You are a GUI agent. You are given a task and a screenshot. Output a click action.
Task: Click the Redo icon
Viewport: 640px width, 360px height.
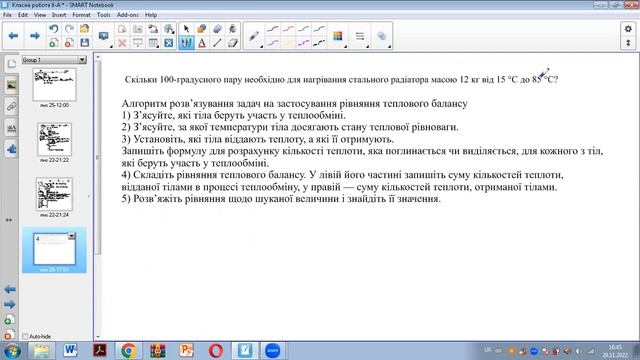pos(69,29)
